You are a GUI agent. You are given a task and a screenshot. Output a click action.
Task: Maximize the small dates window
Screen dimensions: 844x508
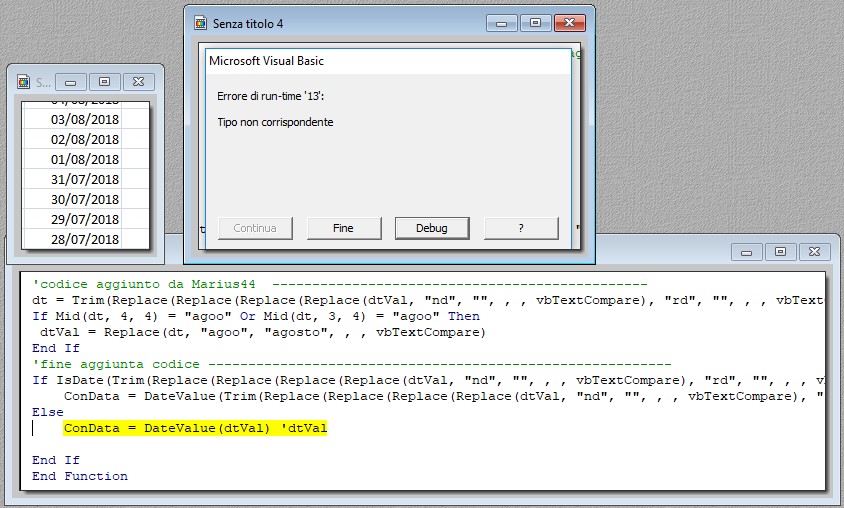click(x=104, y=82)
